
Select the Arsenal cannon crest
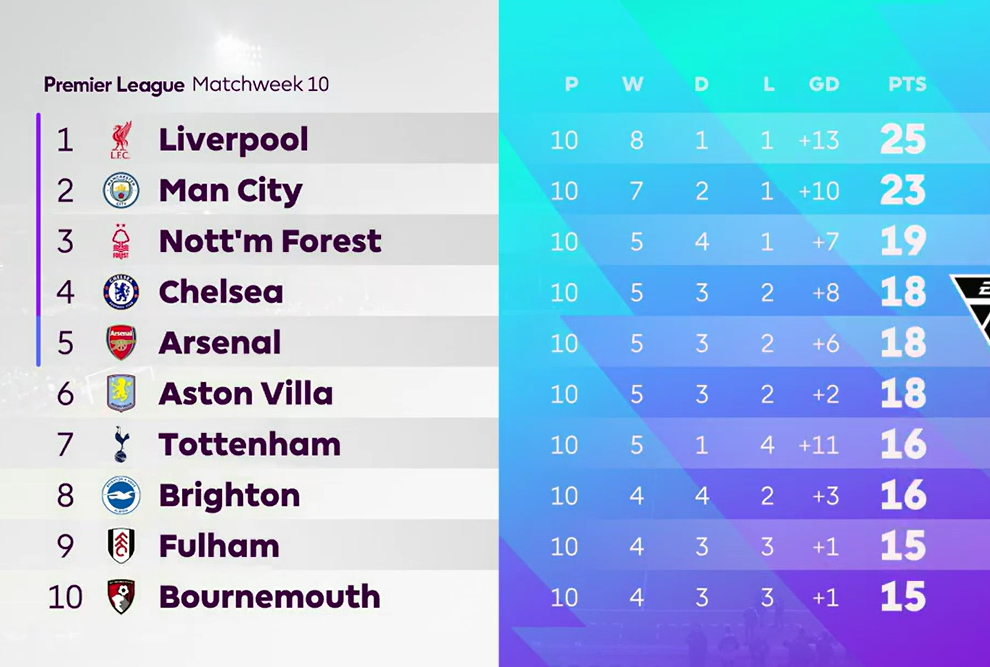pos(121,343)
